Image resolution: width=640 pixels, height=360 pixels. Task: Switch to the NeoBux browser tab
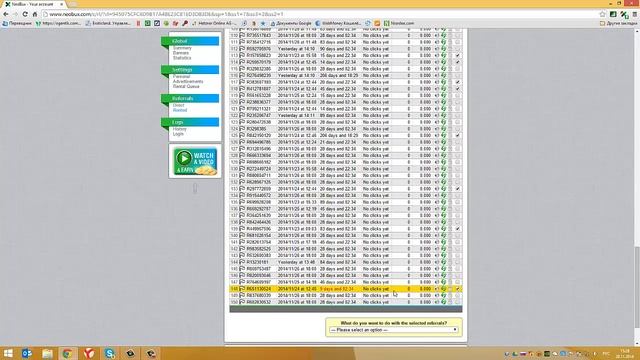coord(34,4)
